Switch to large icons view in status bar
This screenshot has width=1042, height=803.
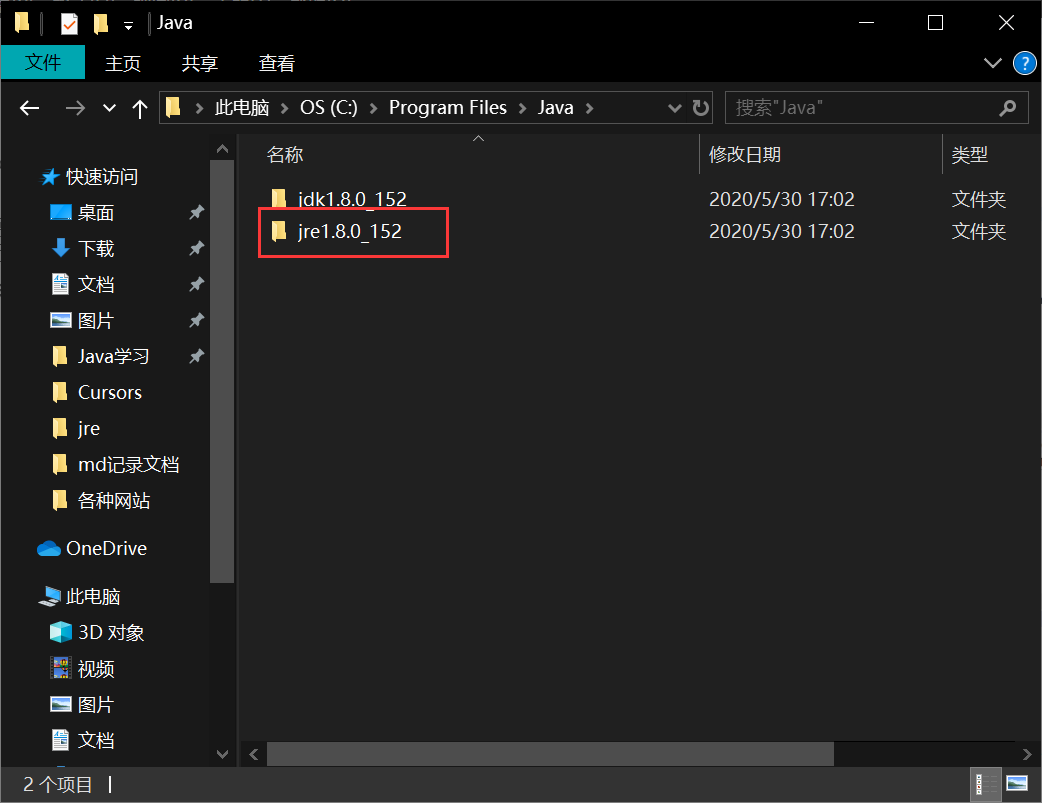(x=1017, y=784)
